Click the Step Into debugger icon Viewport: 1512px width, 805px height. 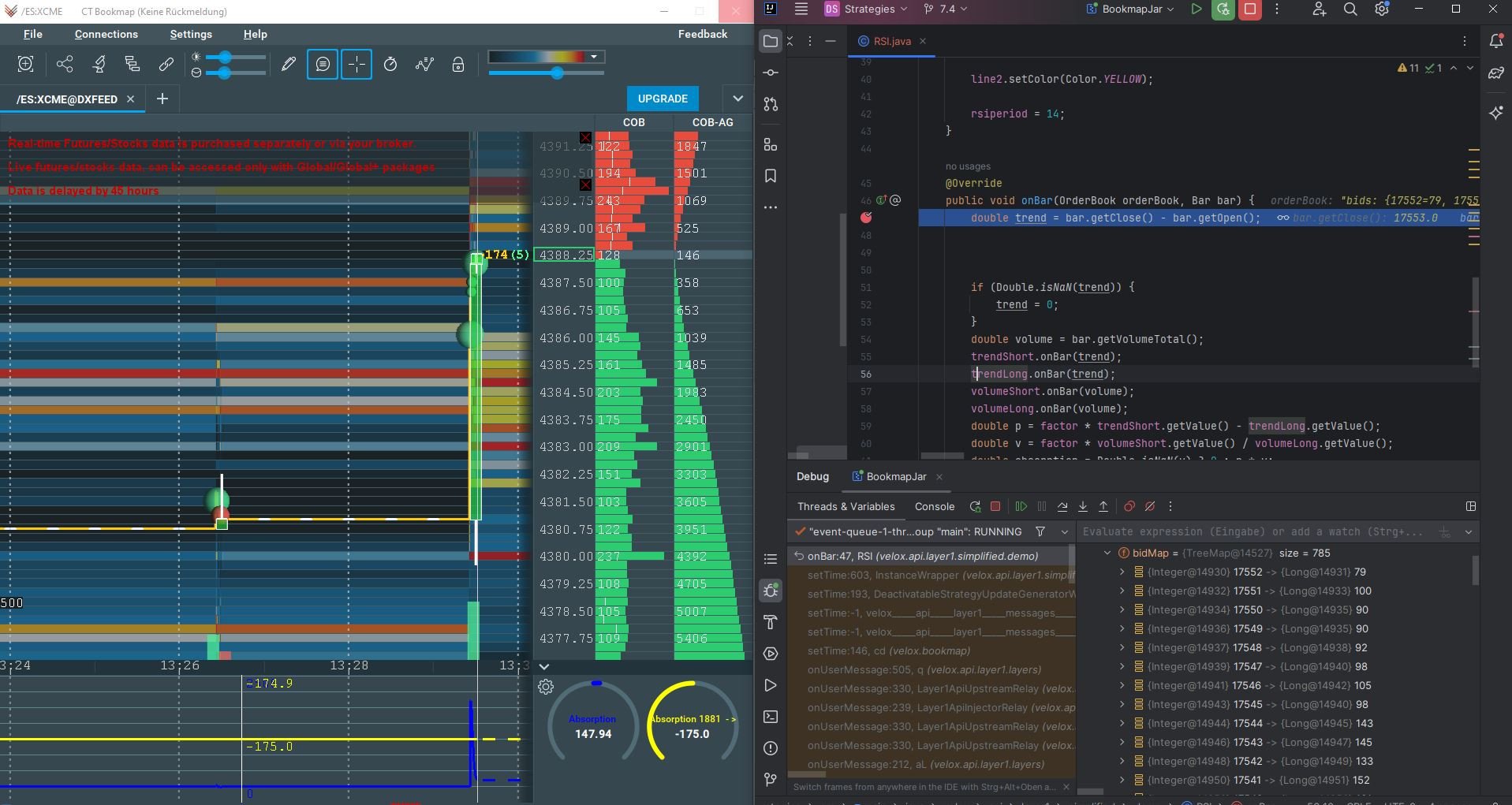pyautogui.click(x=1083, y=506)
